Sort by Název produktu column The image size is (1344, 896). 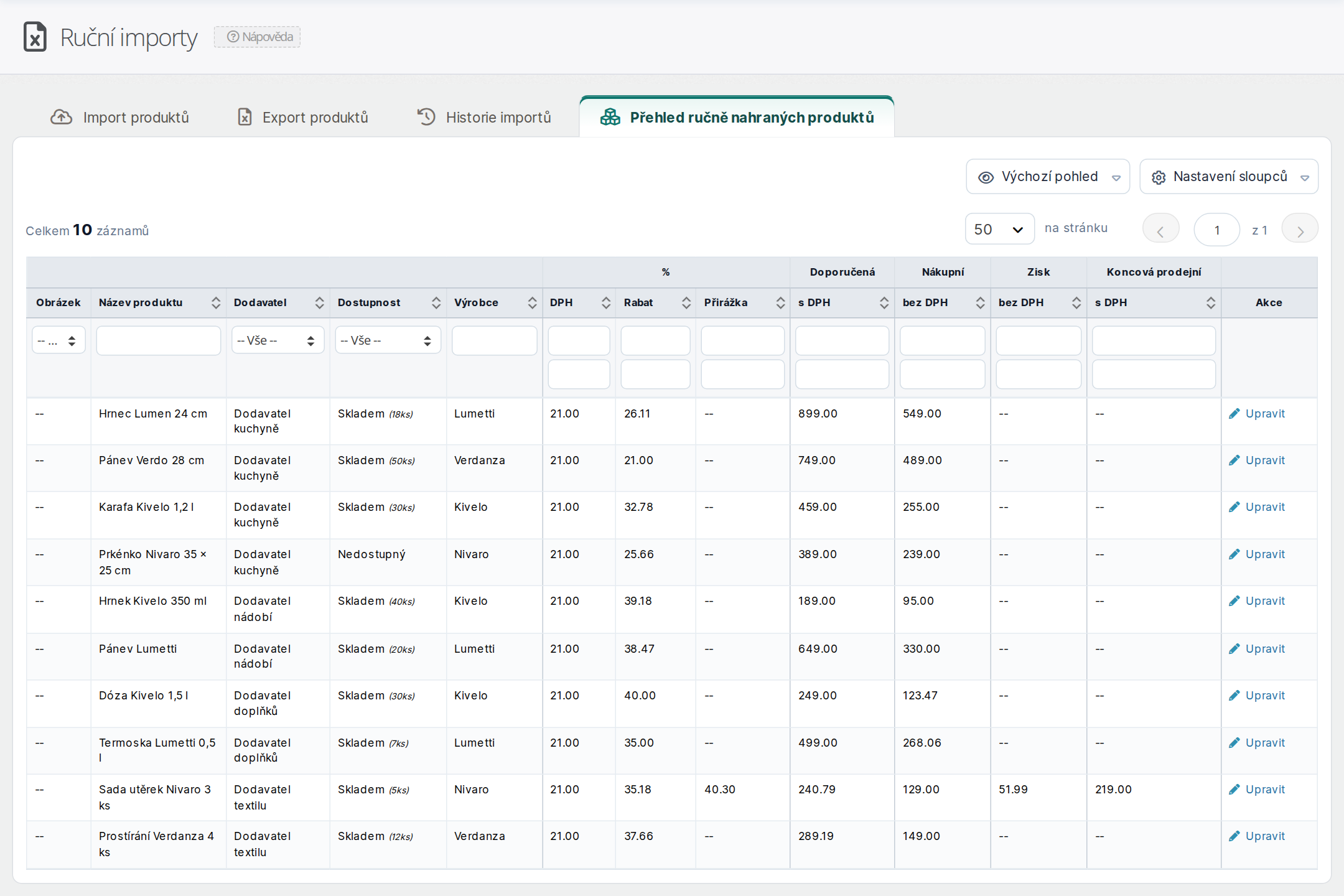pos(215,303)
